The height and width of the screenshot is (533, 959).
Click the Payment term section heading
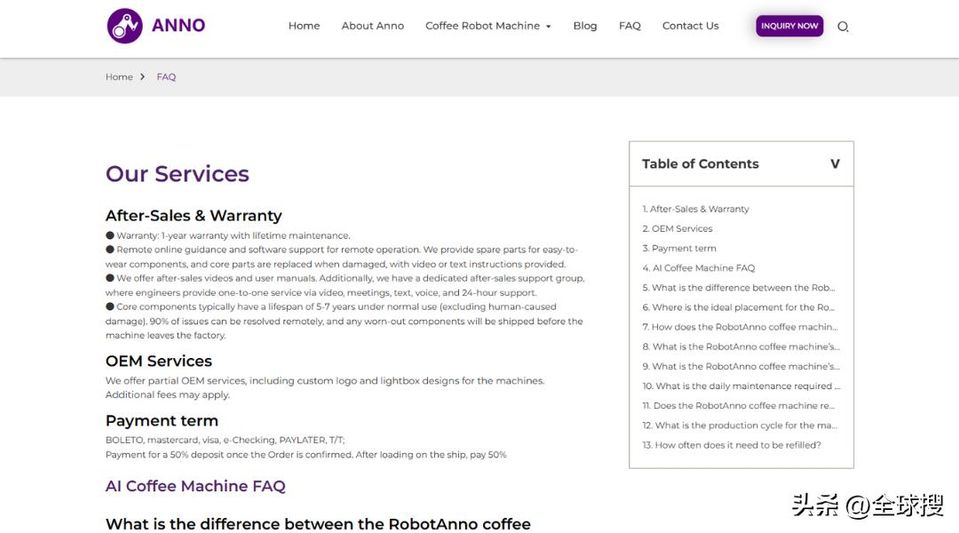(x=161, y=420)
